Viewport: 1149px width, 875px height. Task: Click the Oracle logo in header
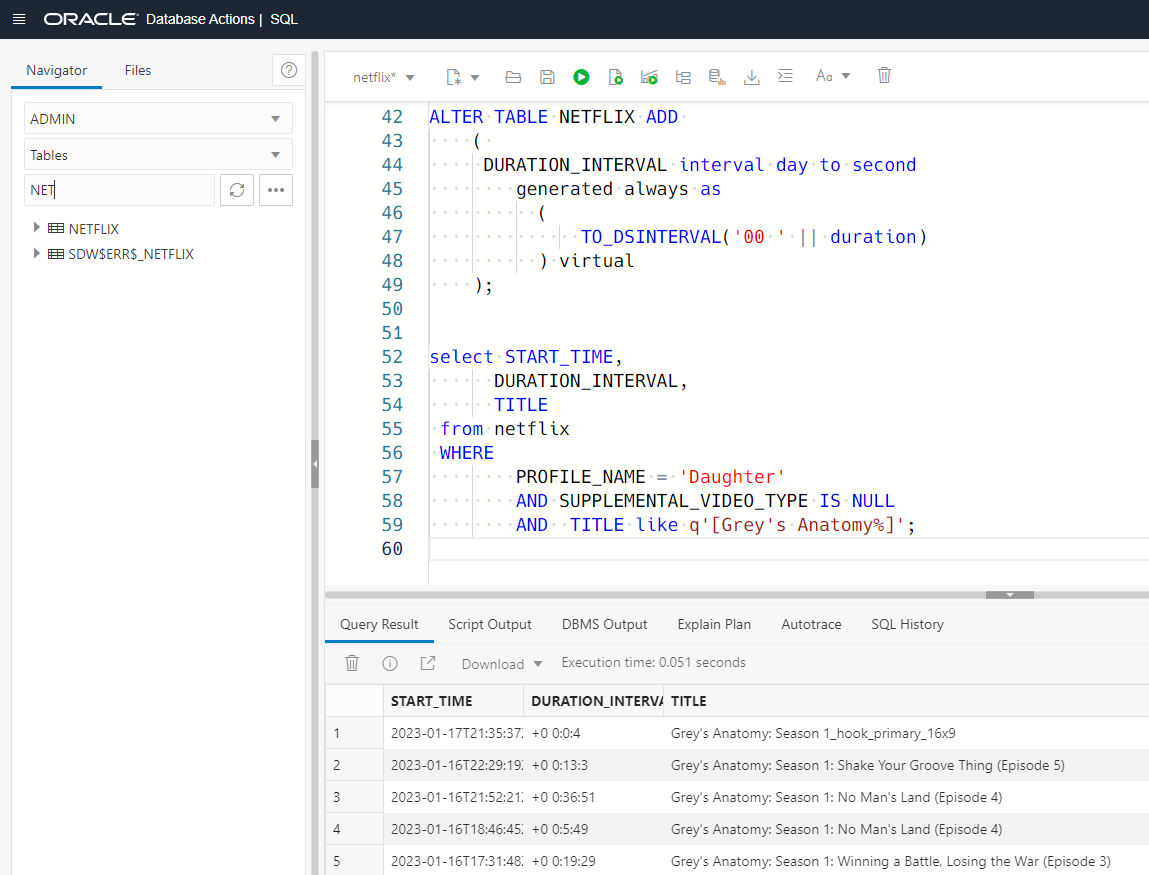pyautogui.click(x=91, y=19)
